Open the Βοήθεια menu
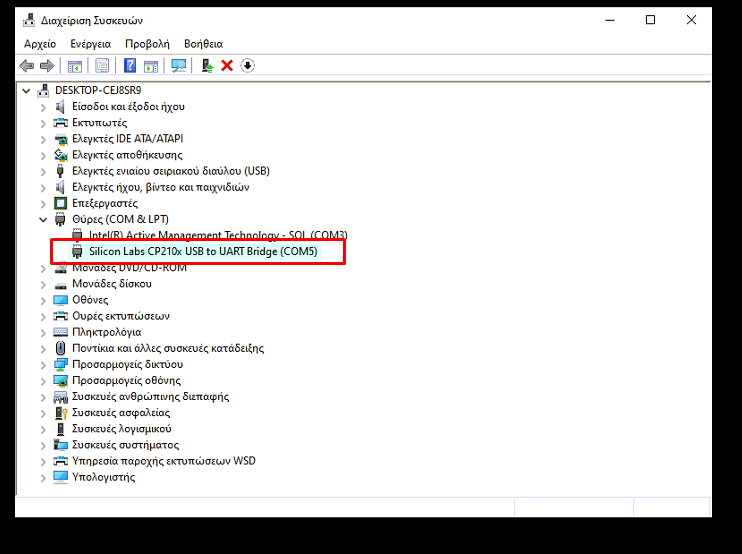This screenshot has height=554, width=742. tap(203, 44)
